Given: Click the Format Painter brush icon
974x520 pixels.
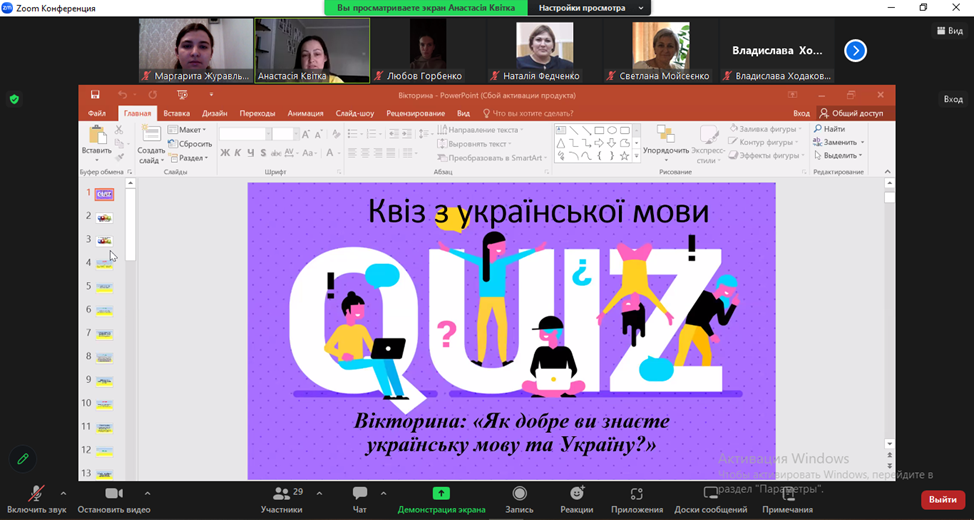Looking at the screenshot, I should click(119, 157).
